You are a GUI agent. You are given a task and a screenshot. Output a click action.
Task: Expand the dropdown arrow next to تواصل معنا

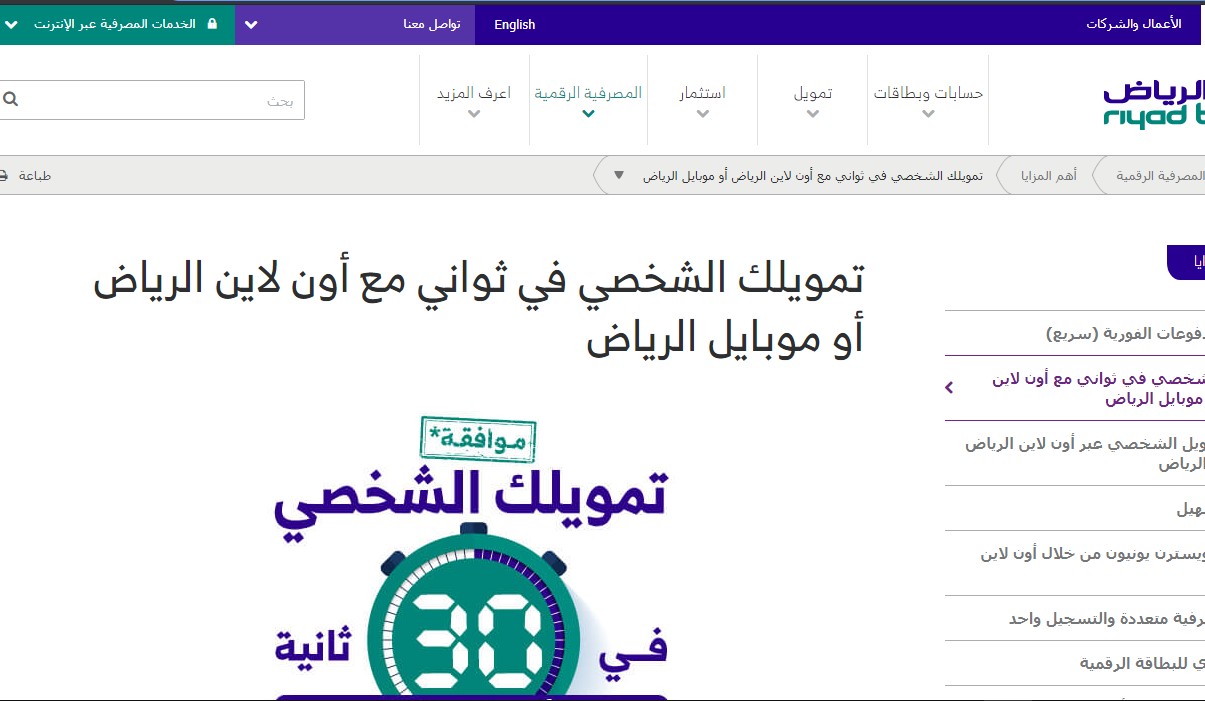pos(251,24)
